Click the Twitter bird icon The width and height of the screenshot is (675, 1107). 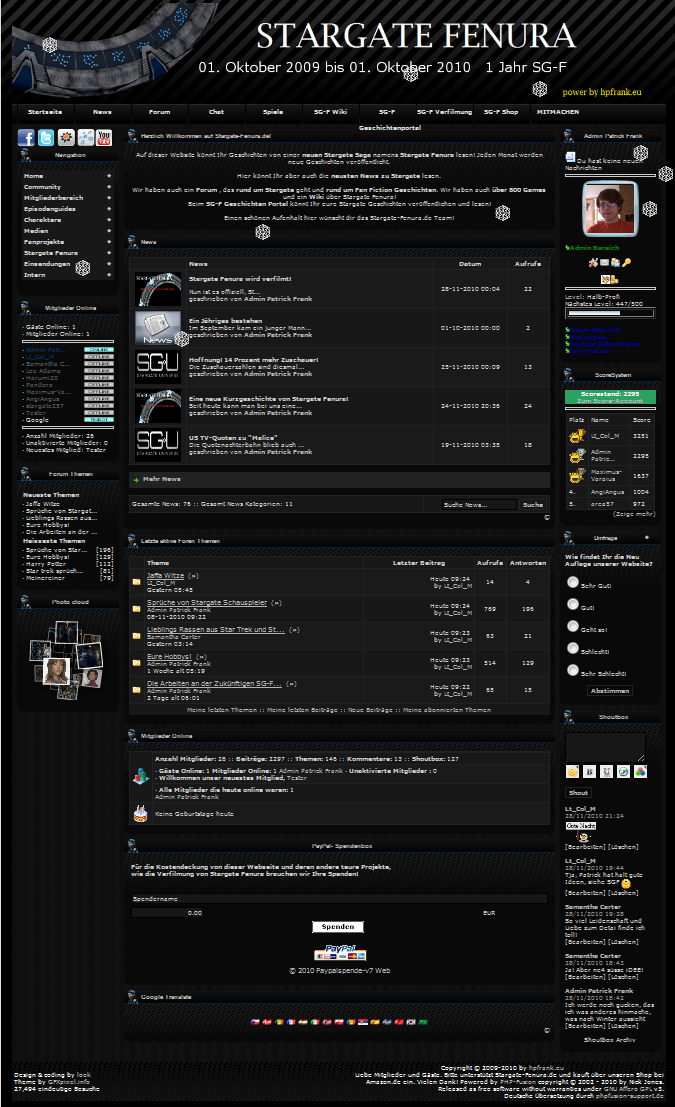pos(46,138)
